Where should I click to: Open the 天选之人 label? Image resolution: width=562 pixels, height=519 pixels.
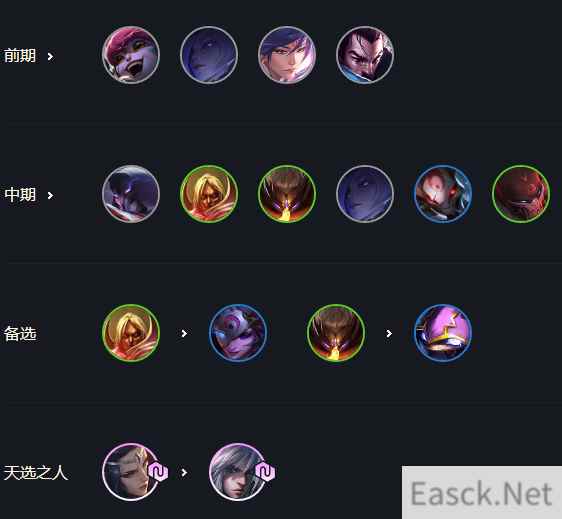pos(35,473)
